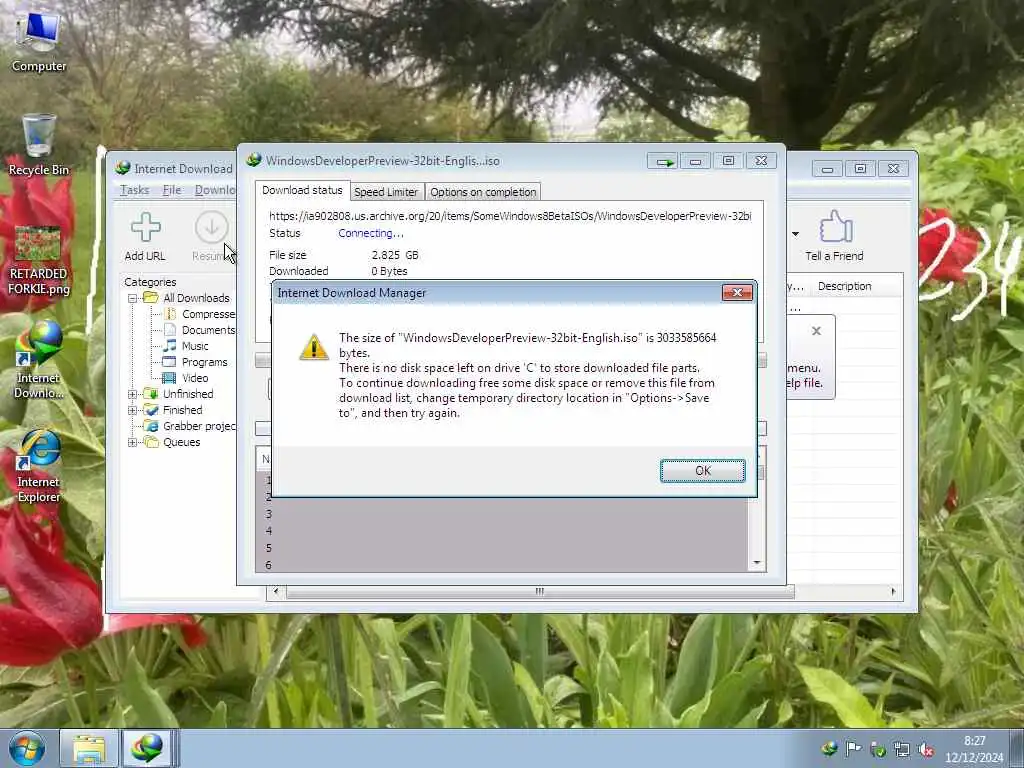Click the Internet Explorer desktop shortcut
The height and width of the screenshot is (768, 1024).
[x=39, y=466]
